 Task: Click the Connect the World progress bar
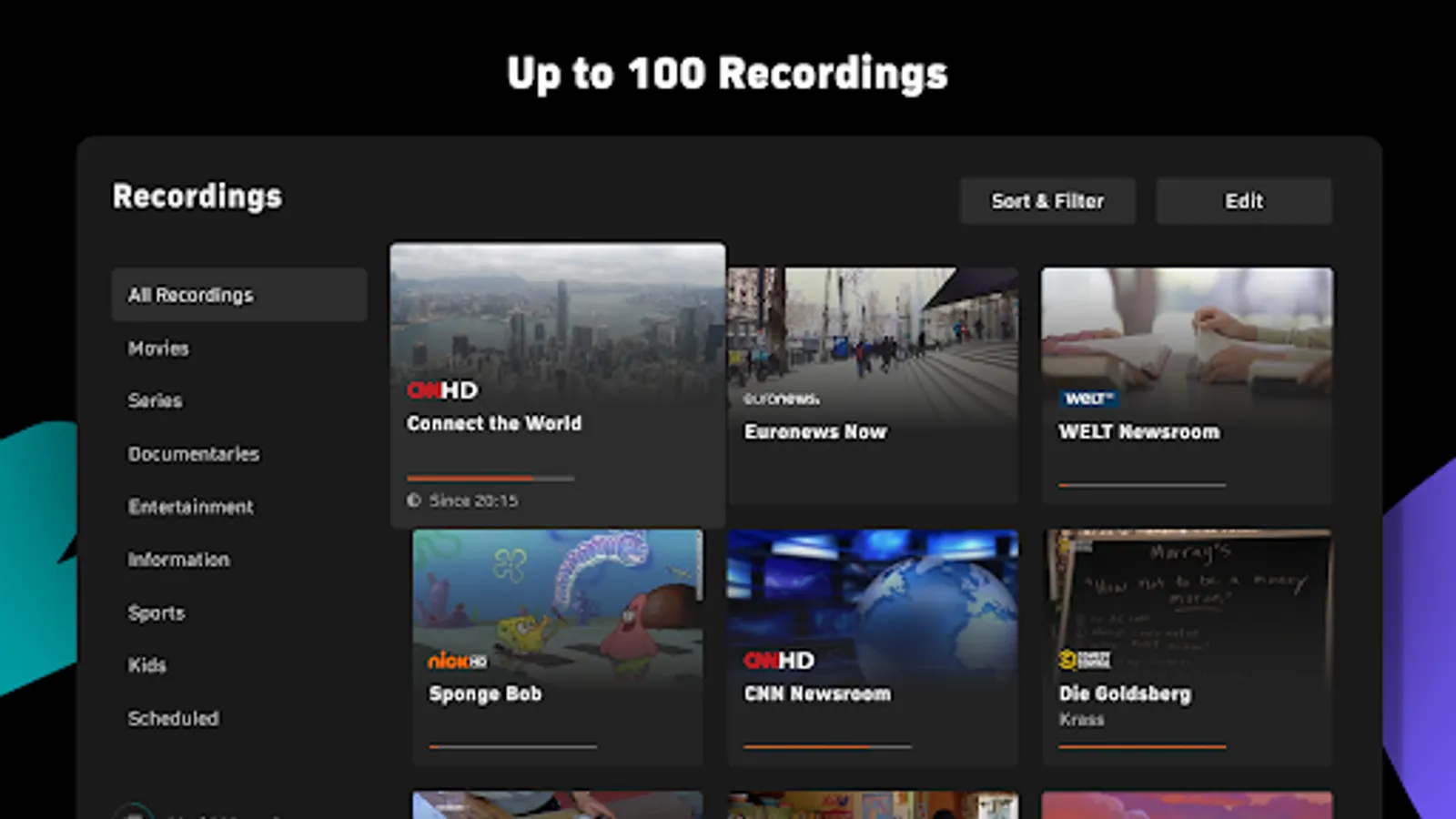[490, 478]
